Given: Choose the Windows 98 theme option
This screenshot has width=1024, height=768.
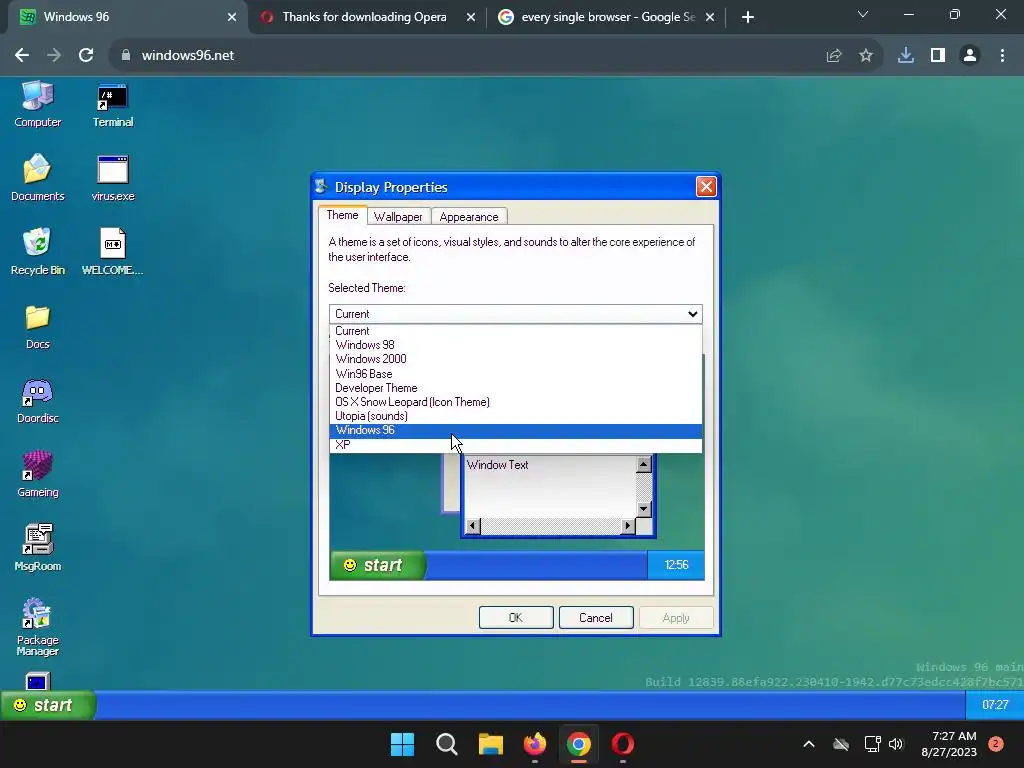Looking at the screenshot, I should click(x=516, y=345).
